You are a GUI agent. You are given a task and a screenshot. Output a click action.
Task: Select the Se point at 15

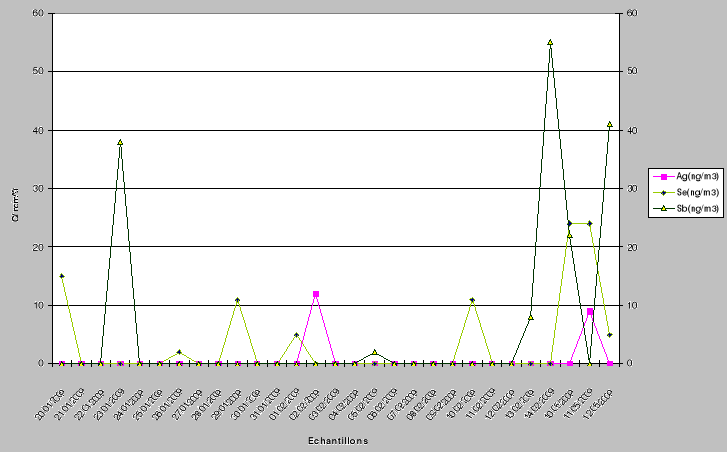(62, 276)
